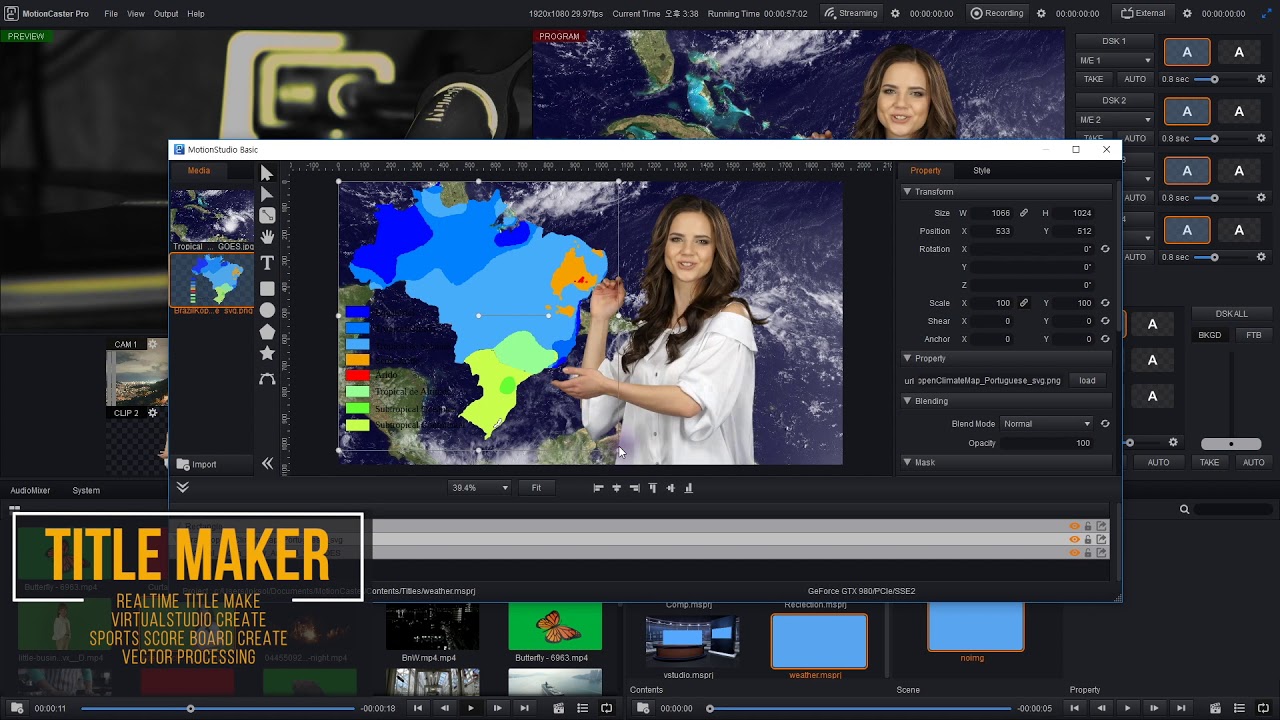Open the Help menu
The height and width of the screenshot is (720, 1280).
(196, 14)
